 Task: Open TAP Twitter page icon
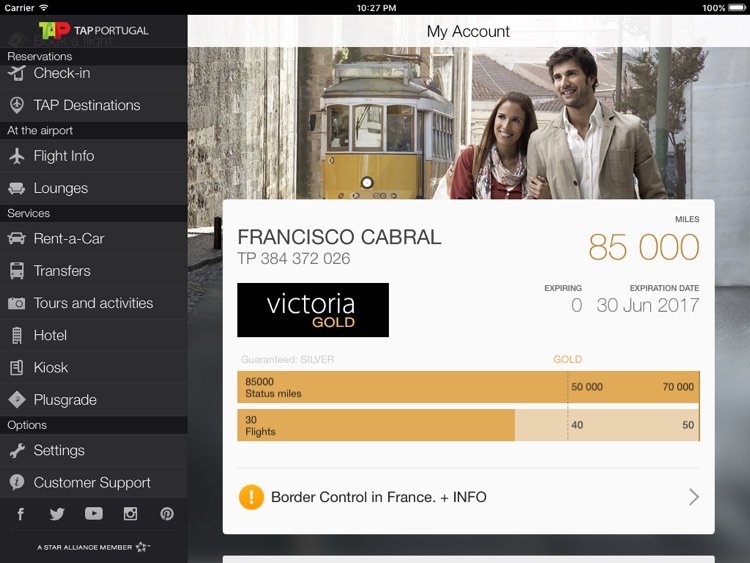click(x=57, y=514)
